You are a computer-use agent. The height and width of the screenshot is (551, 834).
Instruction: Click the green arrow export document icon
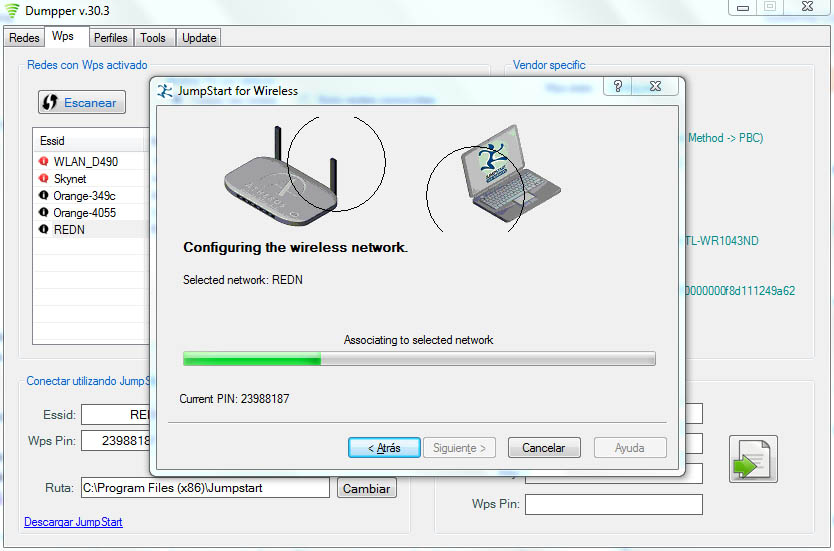coord(753,459)
